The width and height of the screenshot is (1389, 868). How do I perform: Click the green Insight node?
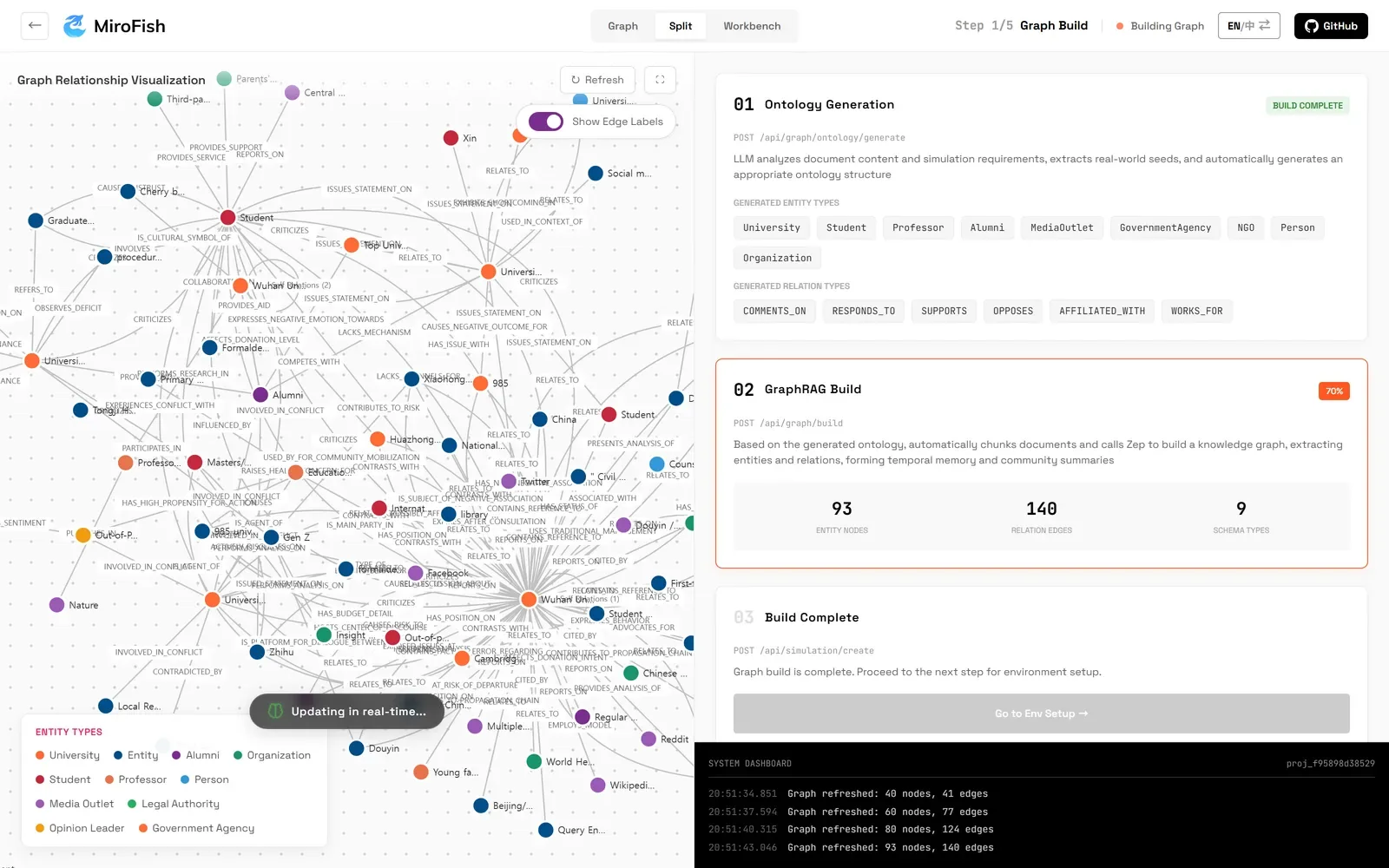pyautogui.click(x=324, y=635)
